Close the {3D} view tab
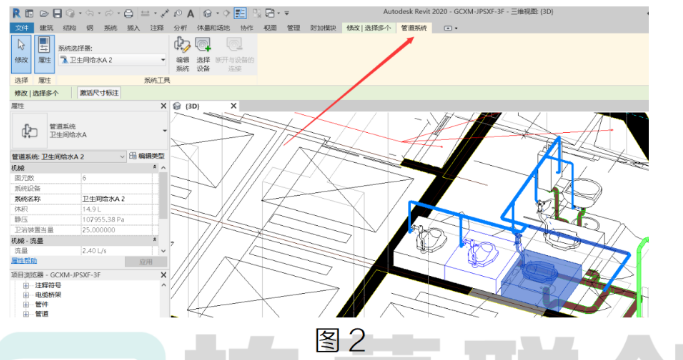This screenshot has width=683, height=360. coord(233,106)
